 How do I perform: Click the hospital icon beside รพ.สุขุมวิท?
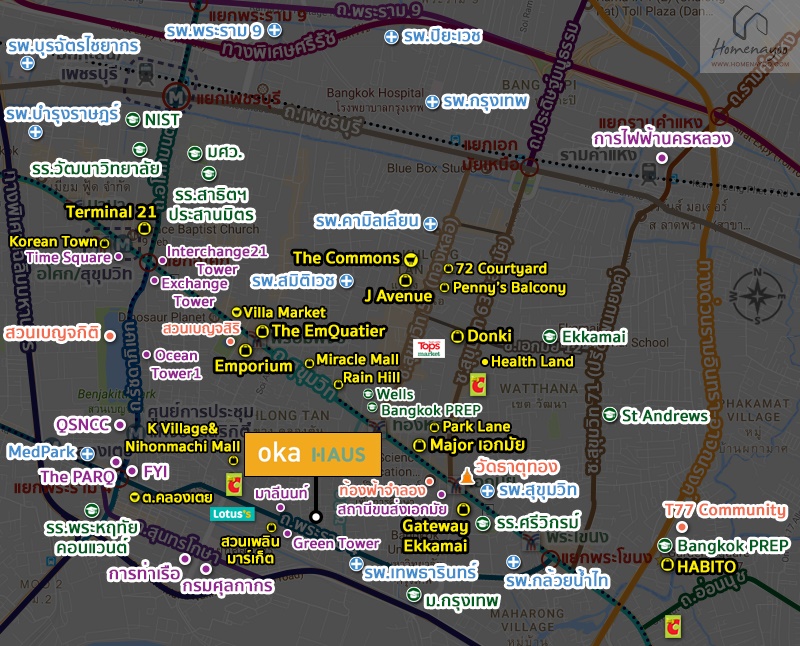pyautogui.click(x=487, y=491)
